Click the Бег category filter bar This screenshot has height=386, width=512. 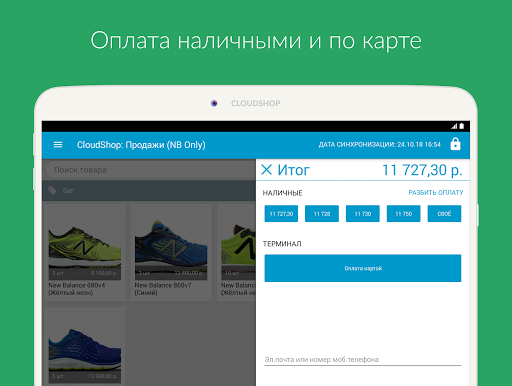(149, 191)
